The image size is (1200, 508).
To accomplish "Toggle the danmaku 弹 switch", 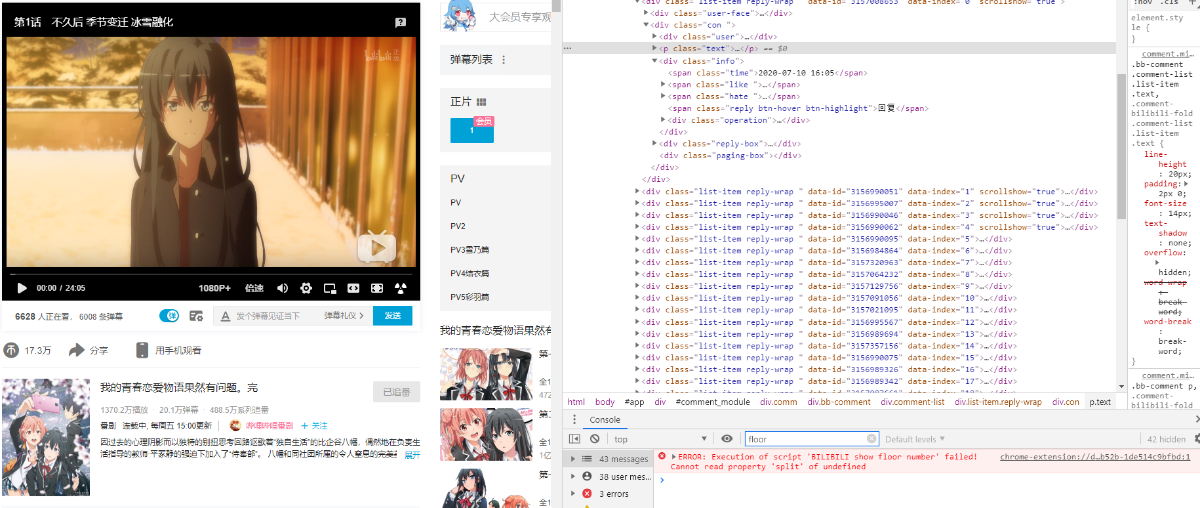I will coord(169,316).
